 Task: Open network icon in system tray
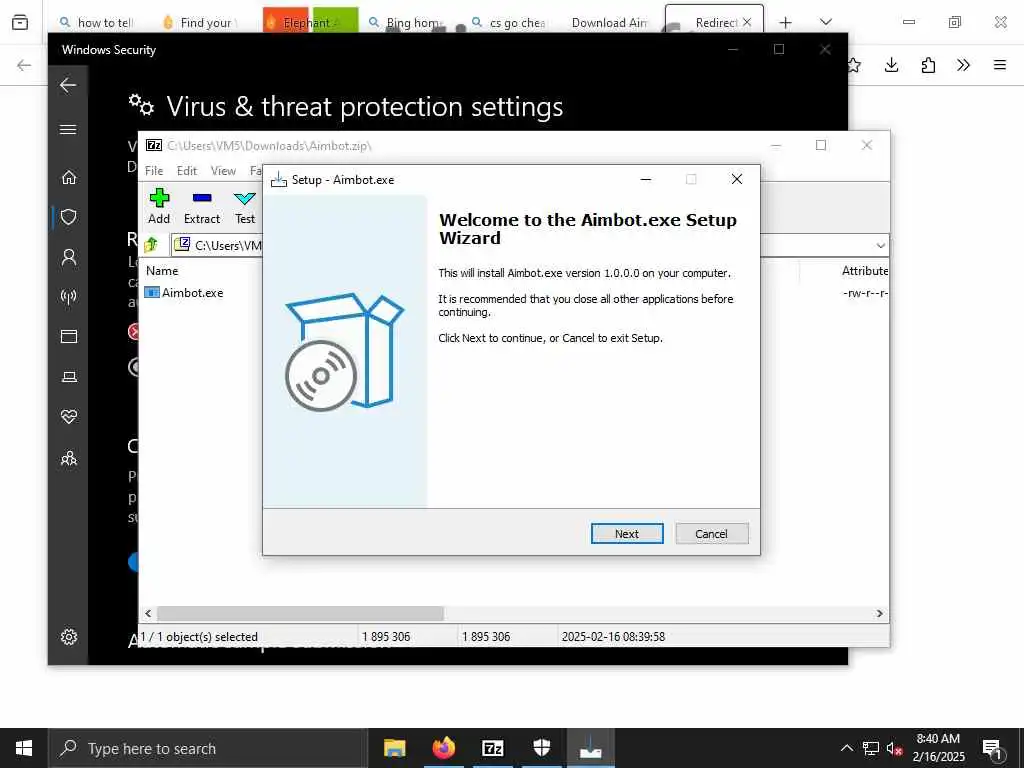pos(871,748)
